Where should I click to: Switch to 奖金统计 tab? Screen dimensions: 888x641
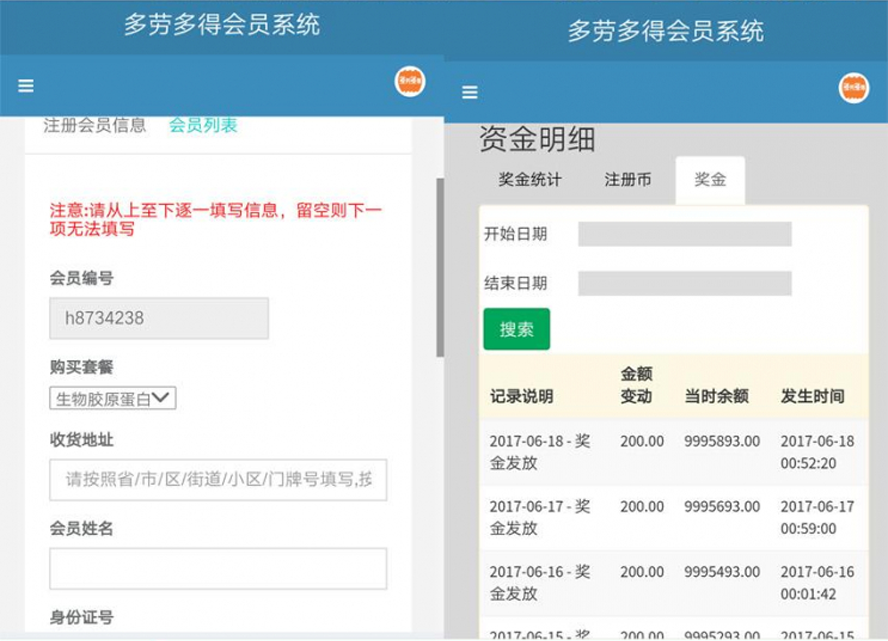click(x=530, y=180)
